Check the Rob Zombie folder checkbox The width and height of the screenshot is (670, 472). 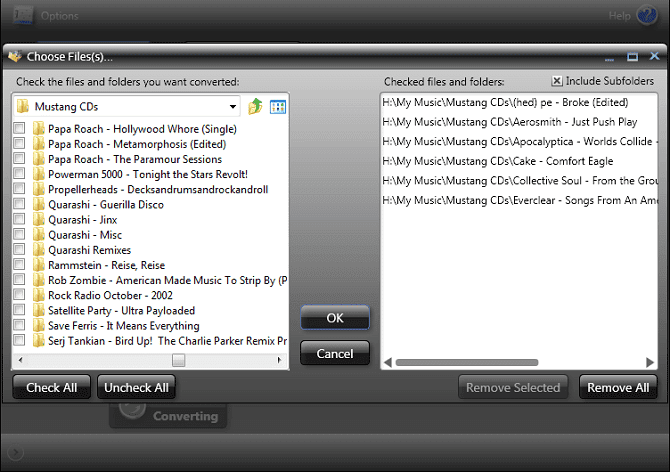click(19, 279)
